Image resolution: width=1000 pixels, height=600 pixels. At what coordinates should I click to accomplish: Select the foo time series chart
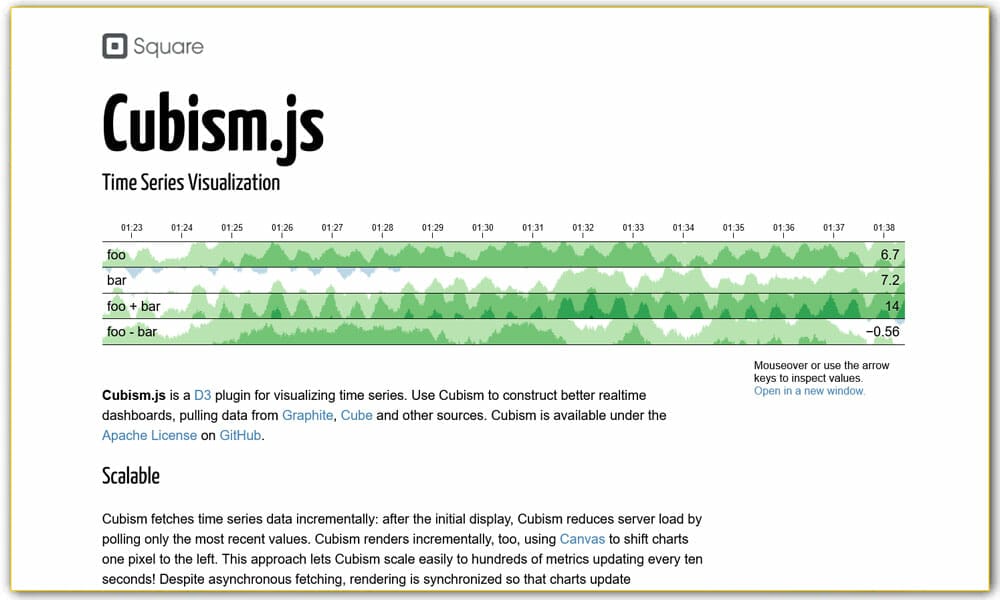500,255
